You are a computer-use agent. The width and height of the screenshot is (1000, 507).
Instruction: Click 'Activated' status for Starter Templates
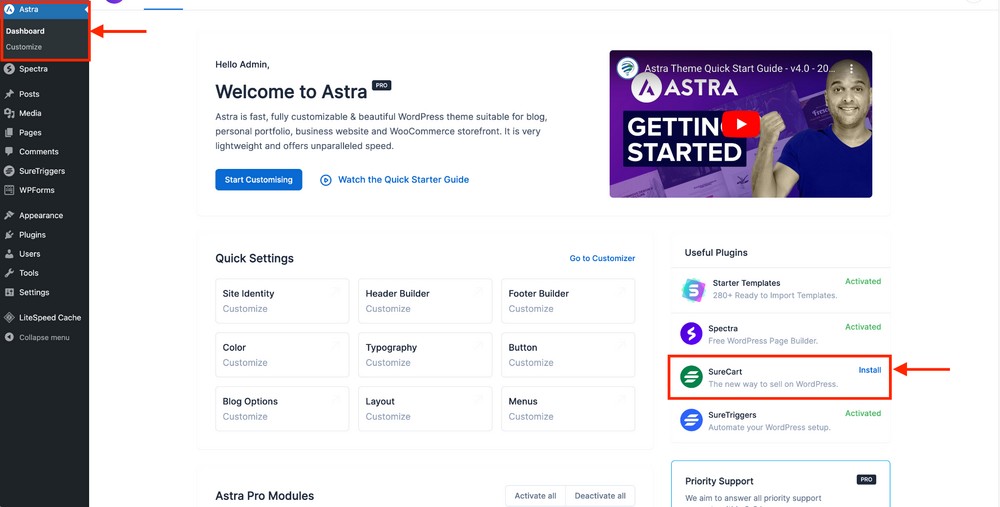point(863,281)
